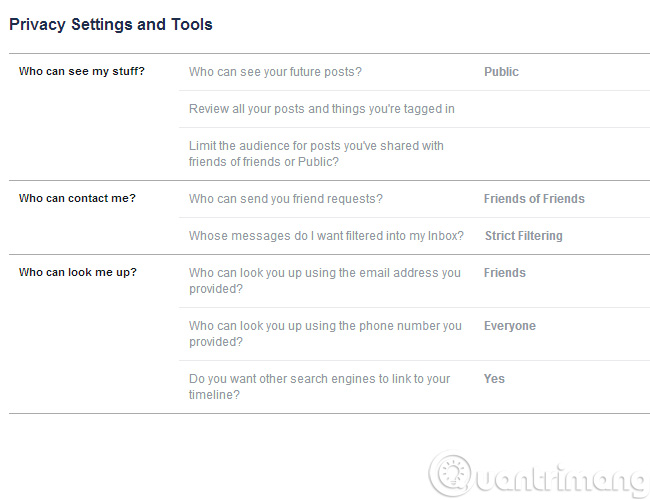Viewport: 650px width, 500px height.
Task: Click the "Friends" email lookup value
Action: coord(504,272)
